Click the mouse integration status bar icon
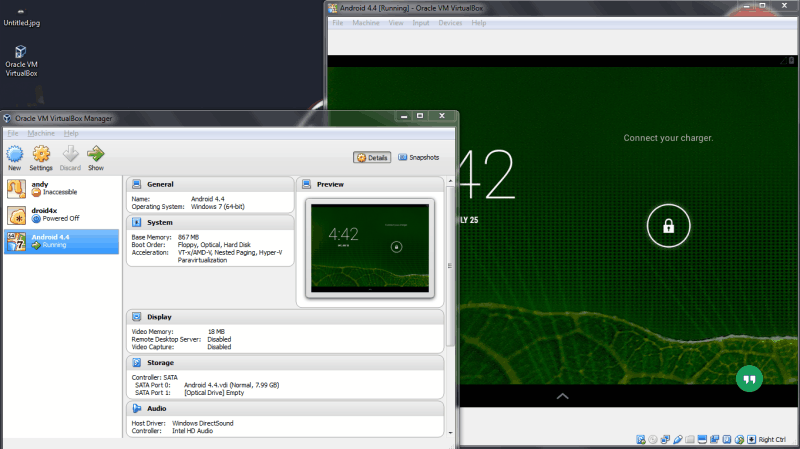Screen dimensions: 800x449 pos(739,439)
